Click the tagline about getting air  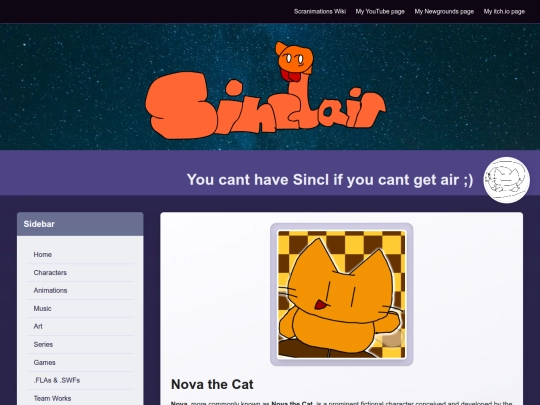(330, 180)
